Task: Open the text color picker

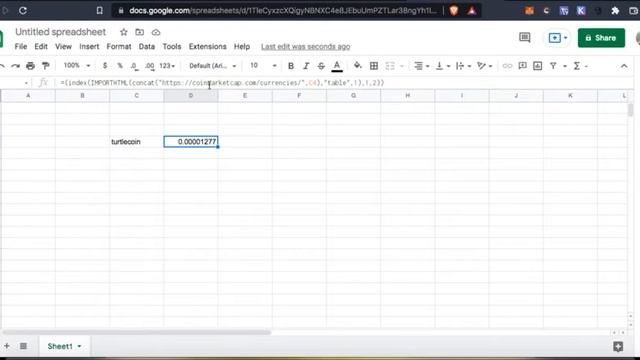Action: pos(337,66)
